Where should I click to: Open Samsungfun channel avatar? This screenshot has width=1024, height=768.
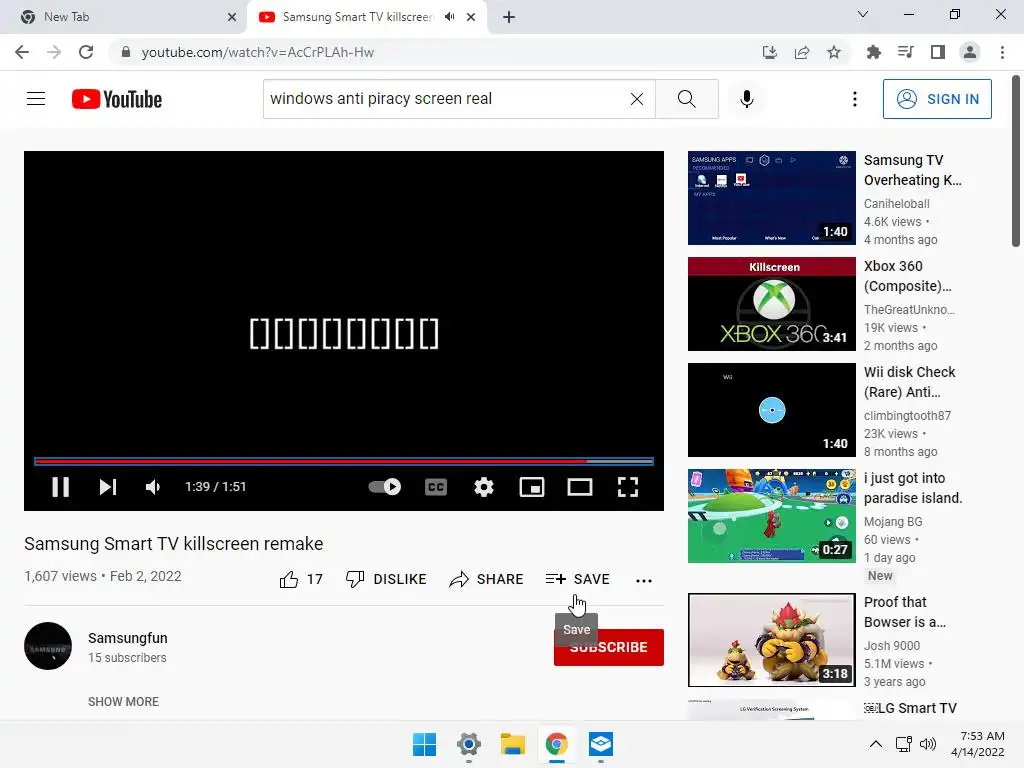pyautogui.click(x=48, y=646)
